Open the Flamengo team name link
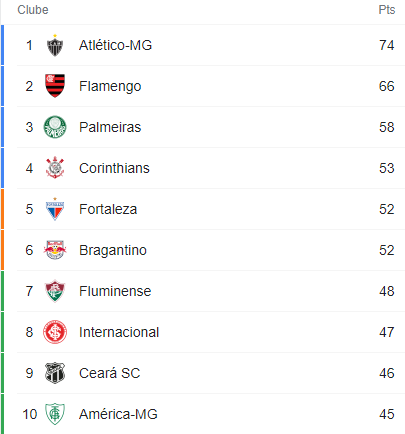Screen dimensions: 405x434 [110, 86]
